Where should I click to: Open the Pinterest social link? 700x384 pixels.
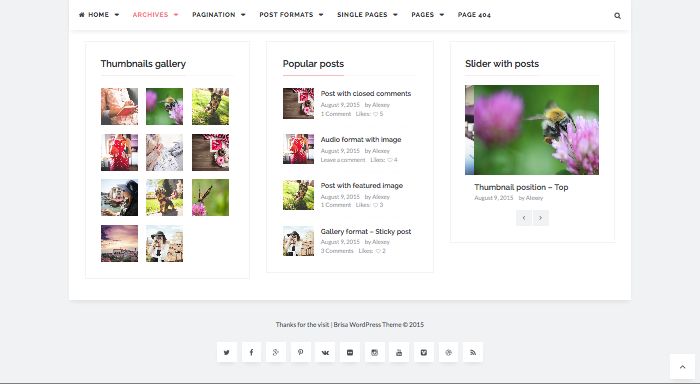coord(300,352)
